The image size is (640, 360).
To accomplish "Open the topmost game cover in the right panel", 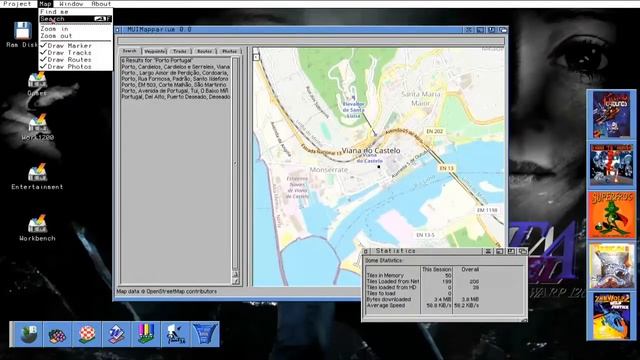I will tap(611, 115).
